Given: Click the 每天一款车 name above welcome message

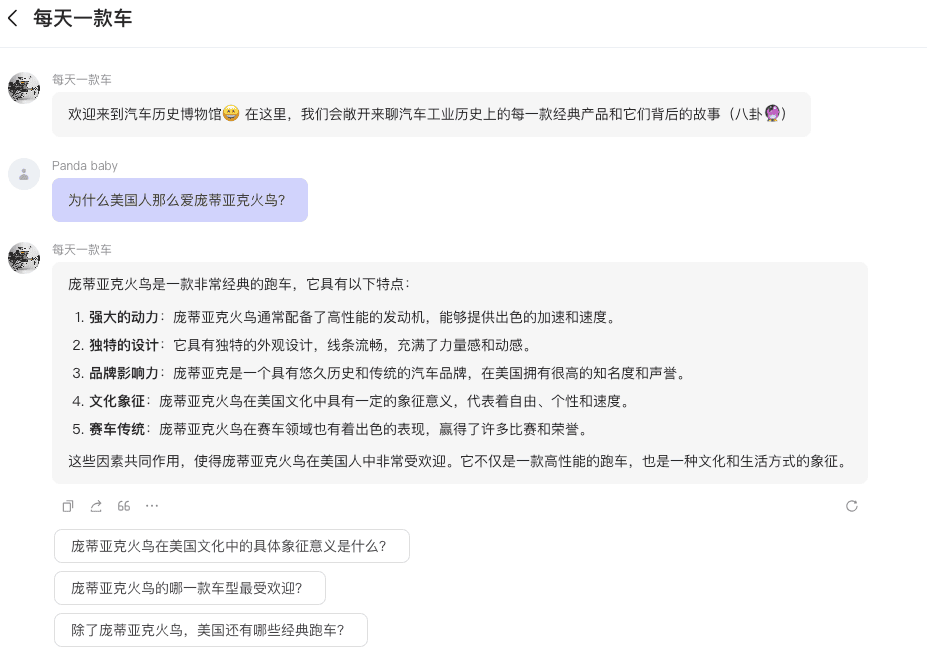Looking at the screenshot, I should (x=82, y=79).
